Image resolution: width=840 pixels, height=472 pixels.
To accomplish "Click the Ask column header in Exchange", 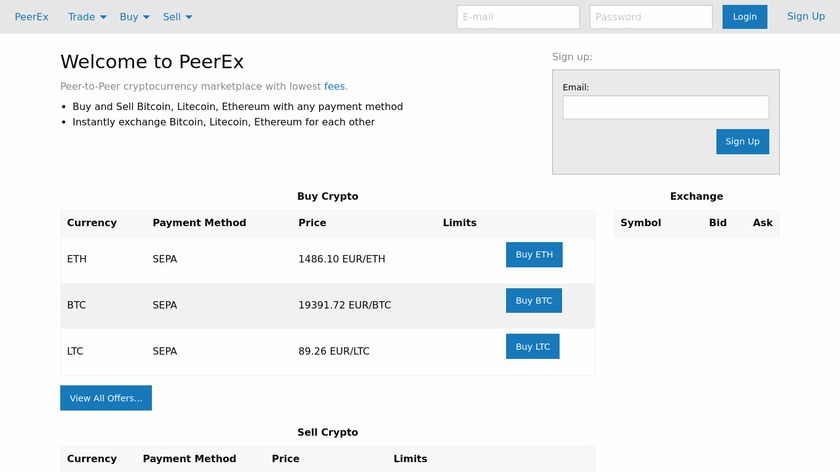I will click(762, 223).
